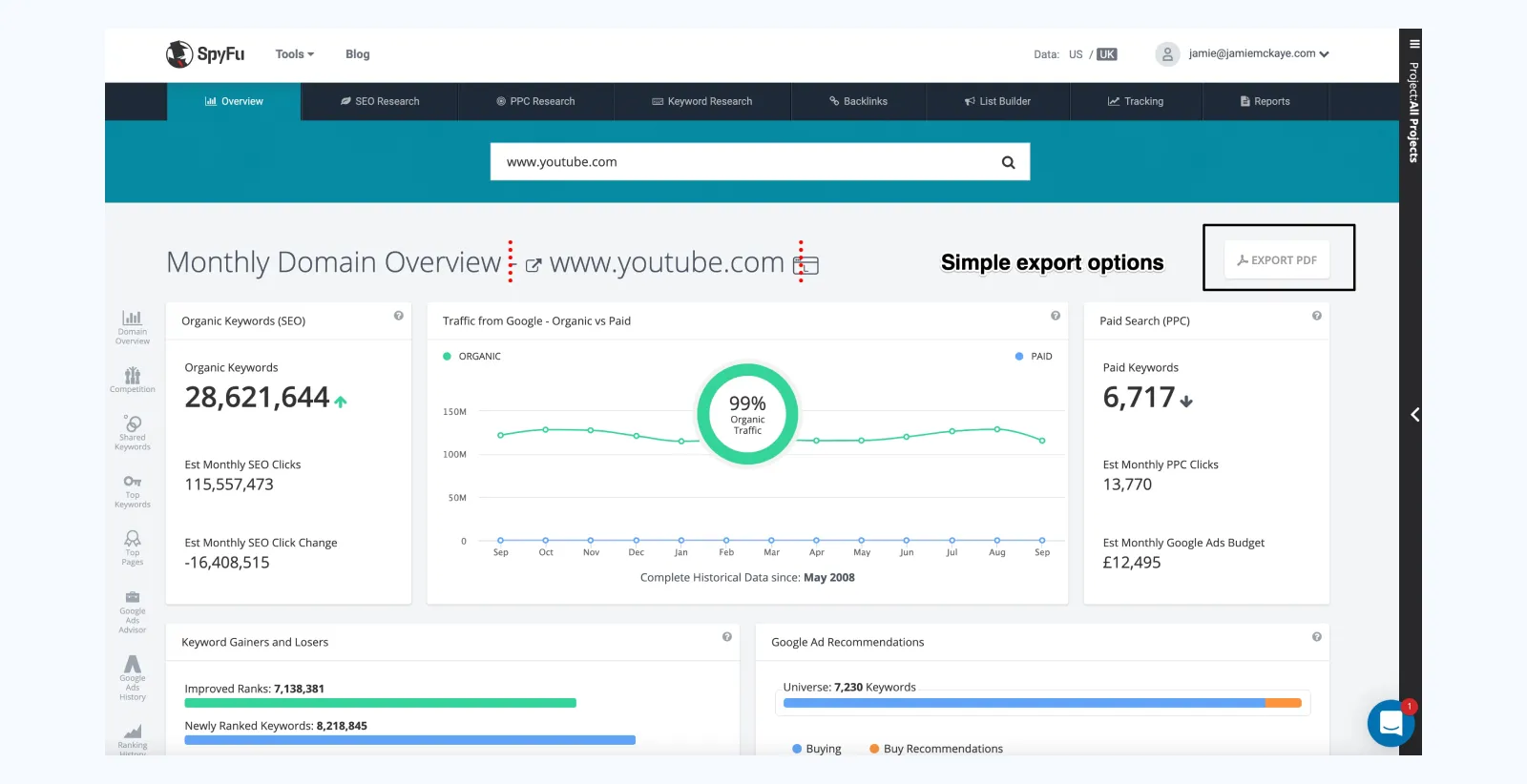
Task: Open the Backlinks tab
Action: coord(858,101)
